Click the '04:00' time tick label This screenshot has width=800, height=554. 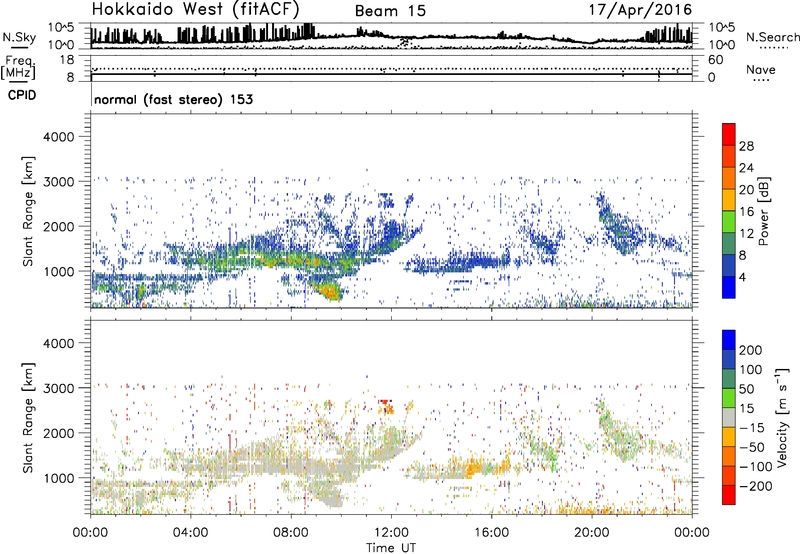pos(191,533)
